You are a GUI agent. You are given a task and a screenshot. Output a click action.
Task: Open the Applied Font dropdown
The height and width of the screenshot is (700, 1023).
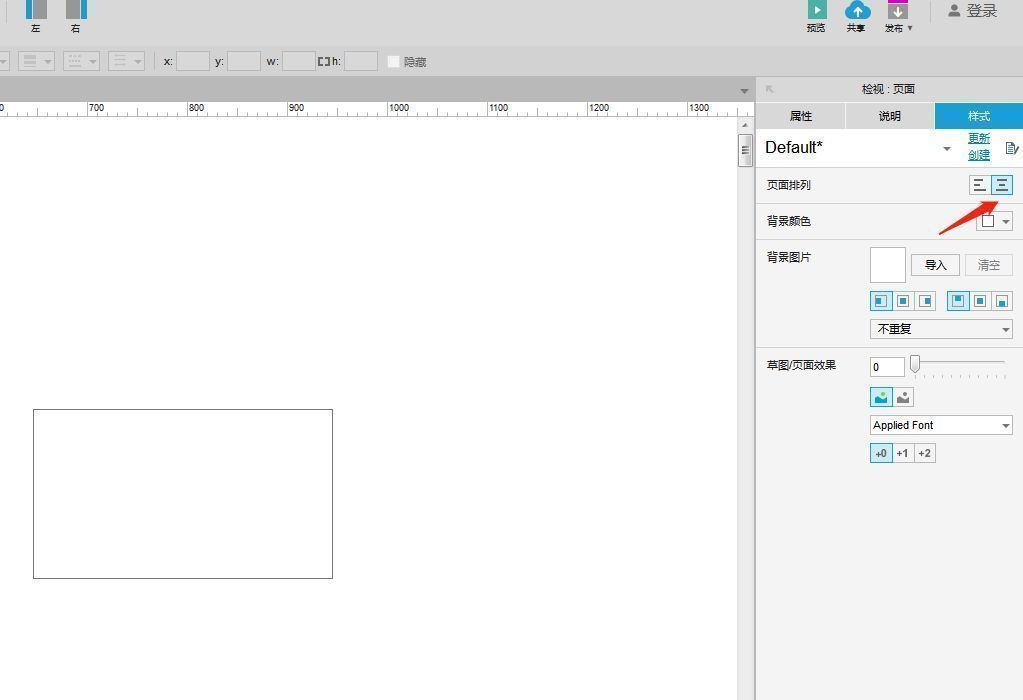(941, 425)
